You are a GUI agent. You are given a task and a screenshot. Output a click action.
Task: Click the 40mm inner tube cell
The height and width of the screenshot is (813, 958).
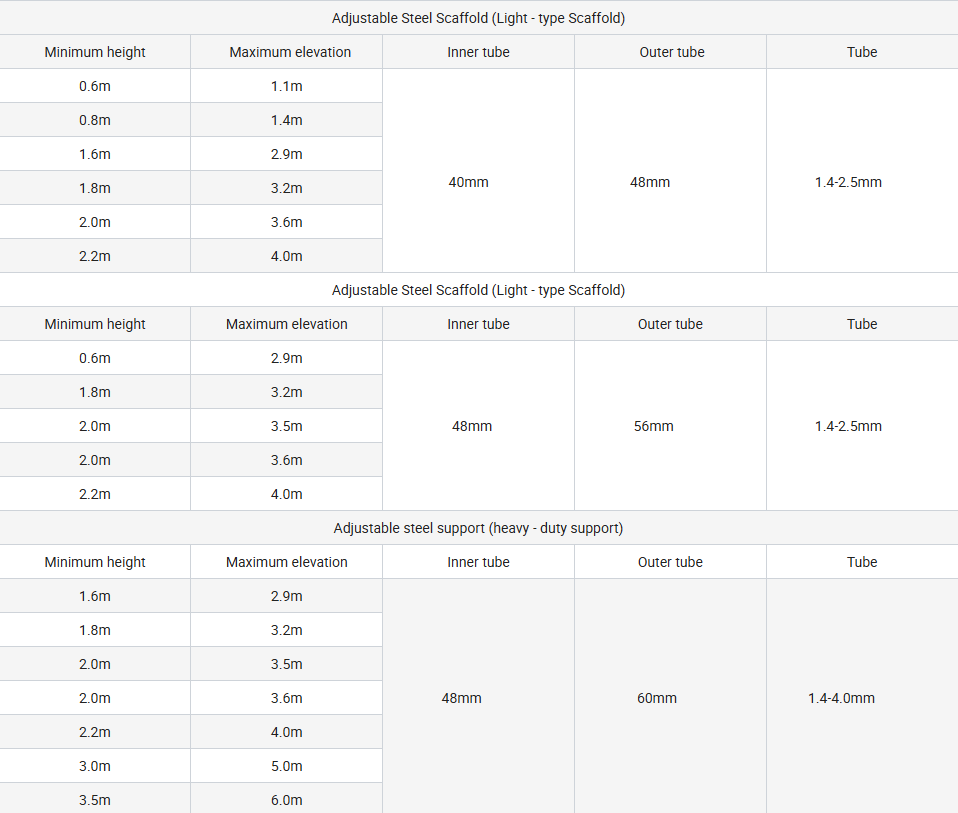pyautogui.click(x=468, y=182)
